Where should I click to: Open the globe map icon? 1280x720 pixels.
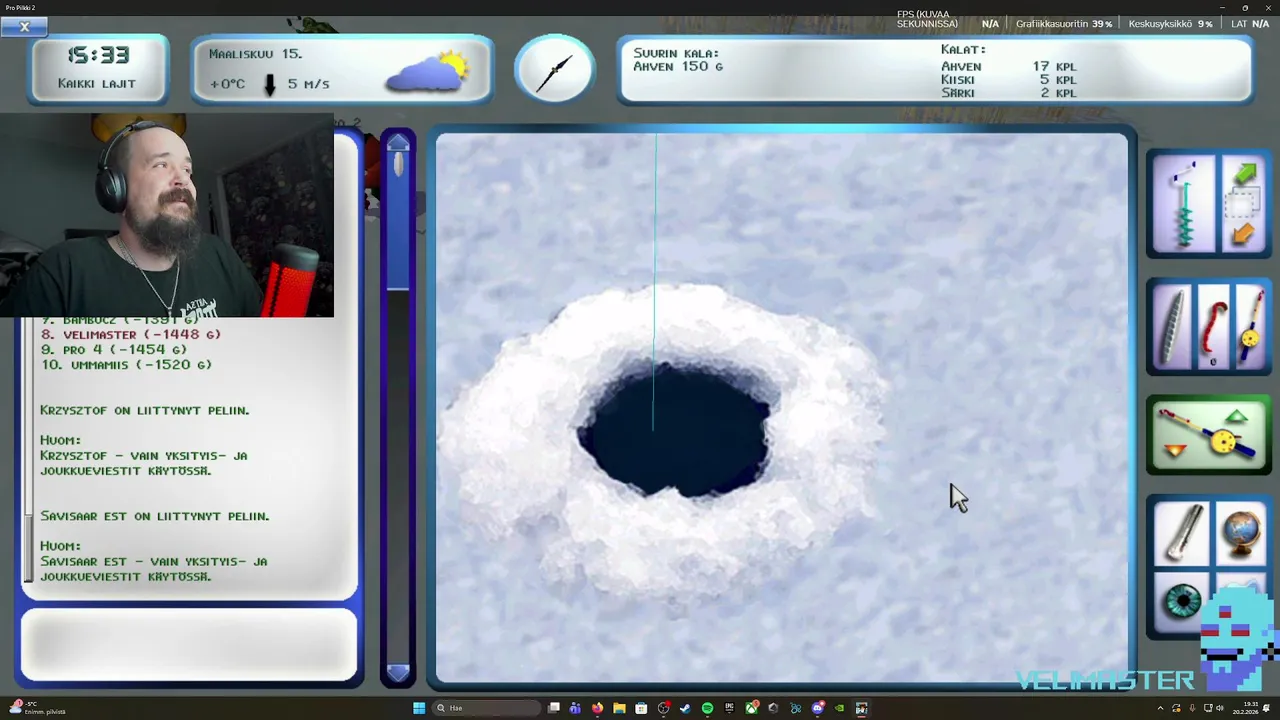1240,533
